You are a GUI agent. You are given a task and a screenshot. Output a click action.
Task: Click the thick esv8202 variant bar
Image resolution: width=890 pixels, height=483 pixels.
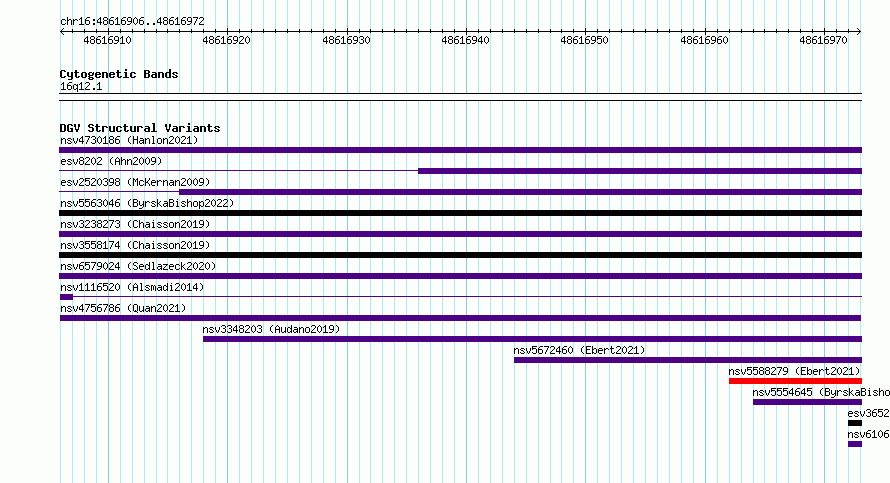(640, 171)
